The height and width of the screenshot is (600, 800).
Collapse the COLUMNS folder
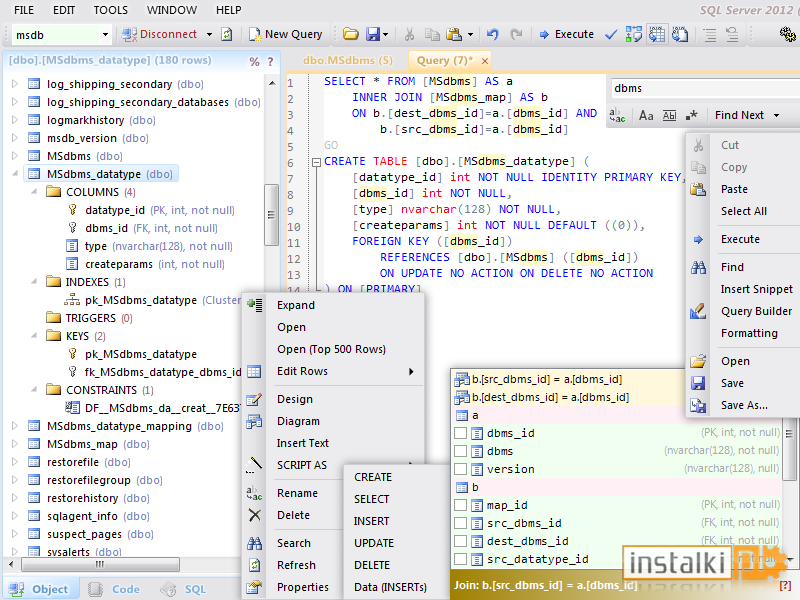(x=34, y=192)
